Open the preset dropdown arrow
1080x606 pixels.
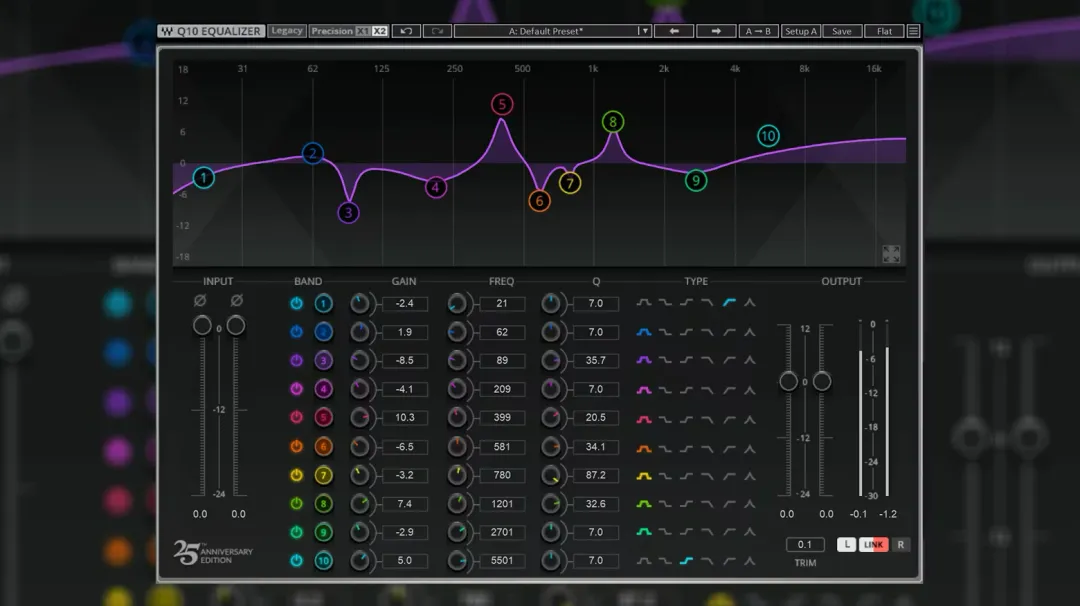pyautogui.click(x=644, y=31)
